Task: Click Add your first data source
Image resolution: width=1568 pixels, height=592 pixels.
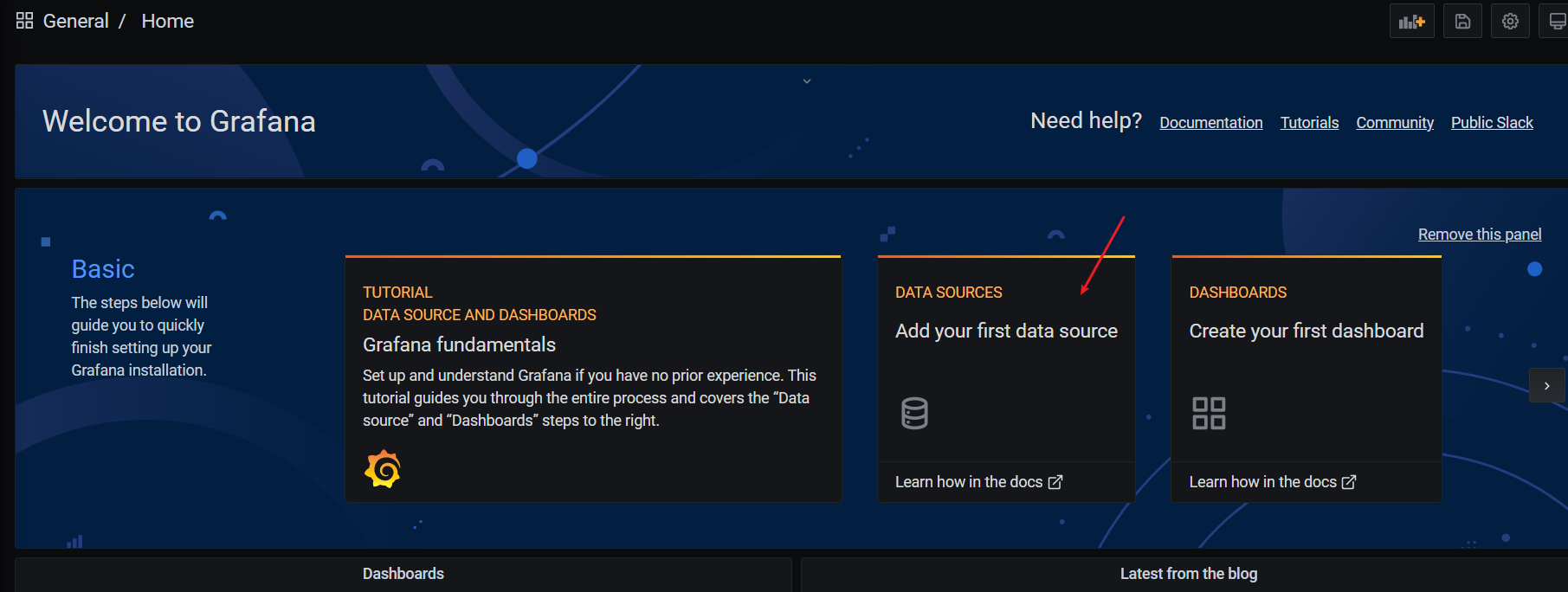Action: (1006, 331)
